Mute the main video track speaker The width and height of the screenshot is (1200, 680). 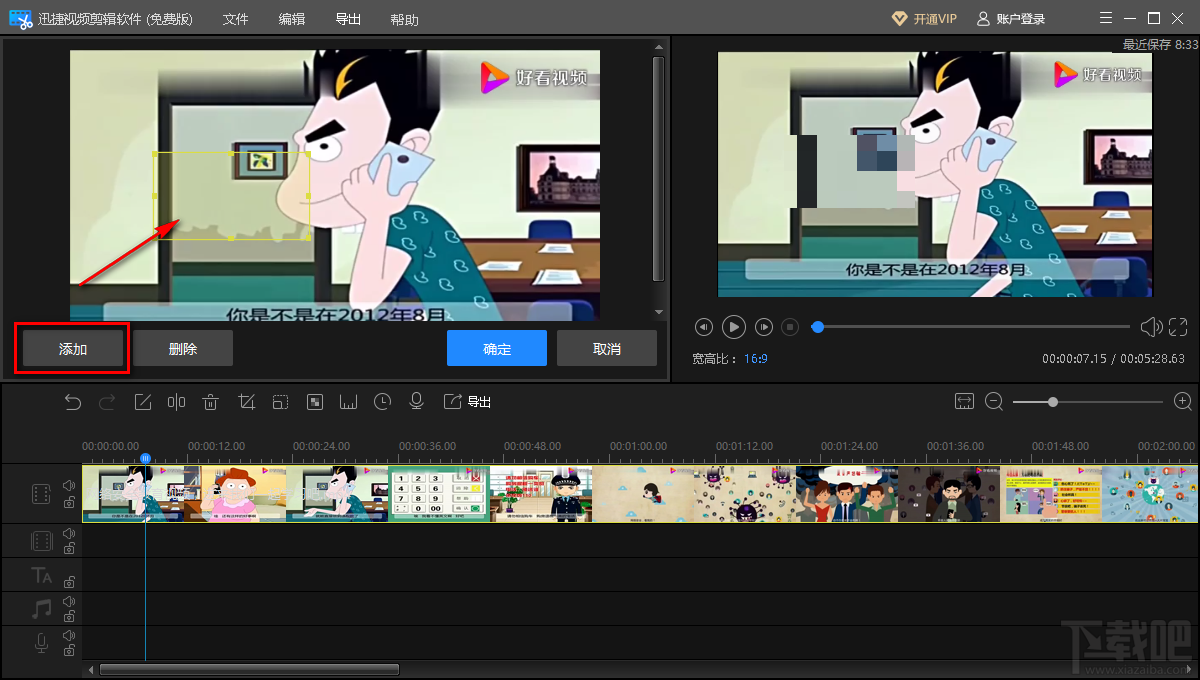coord(69,485)
